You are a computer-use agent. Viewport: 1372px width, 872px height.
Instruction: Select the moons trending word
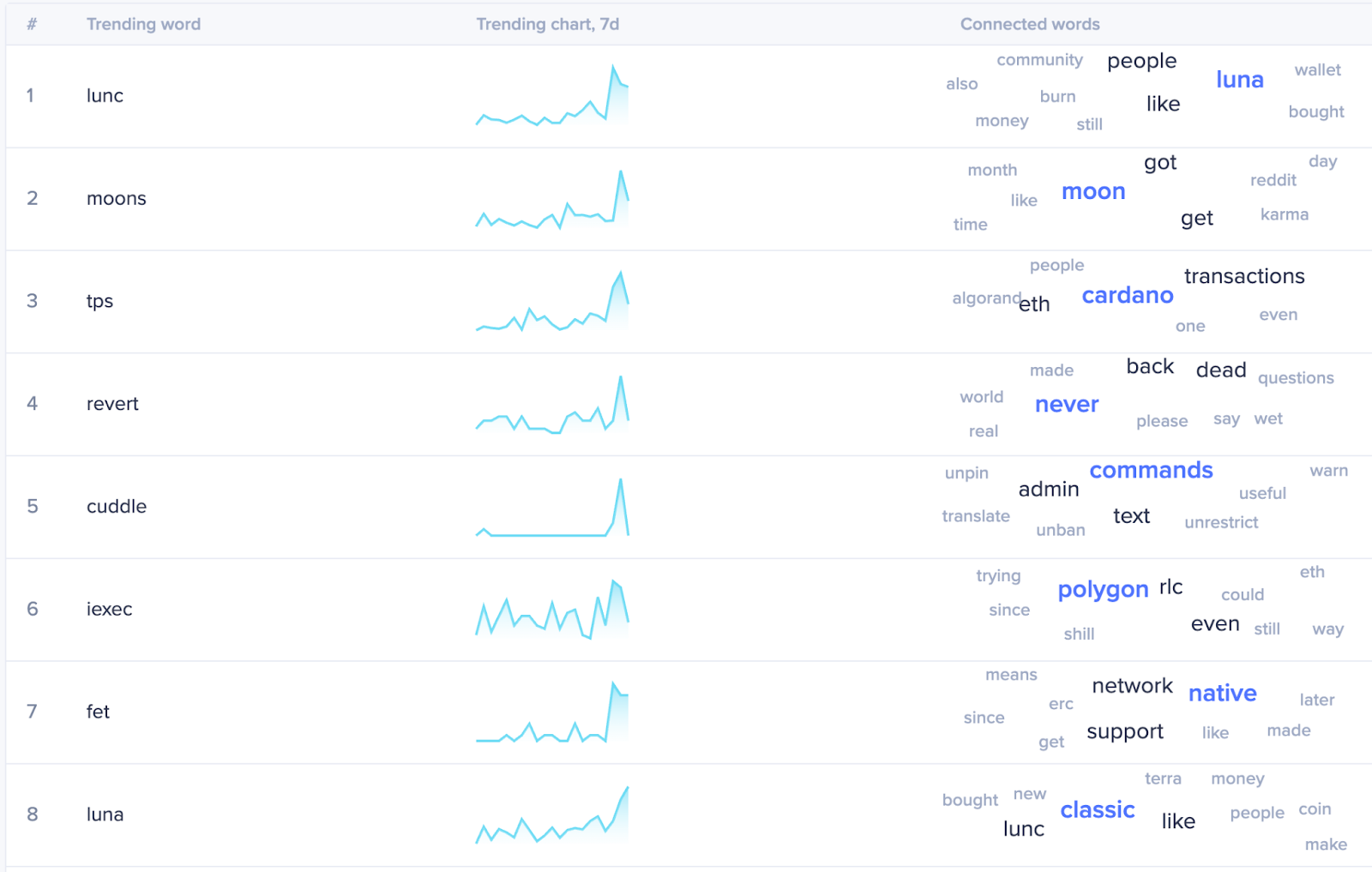pos(117,198)
